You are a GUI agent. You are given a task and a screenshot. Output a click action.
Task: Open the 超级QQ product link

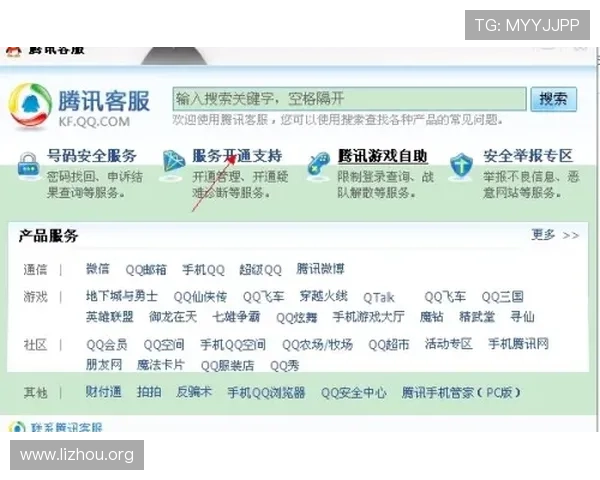(260, 270)
